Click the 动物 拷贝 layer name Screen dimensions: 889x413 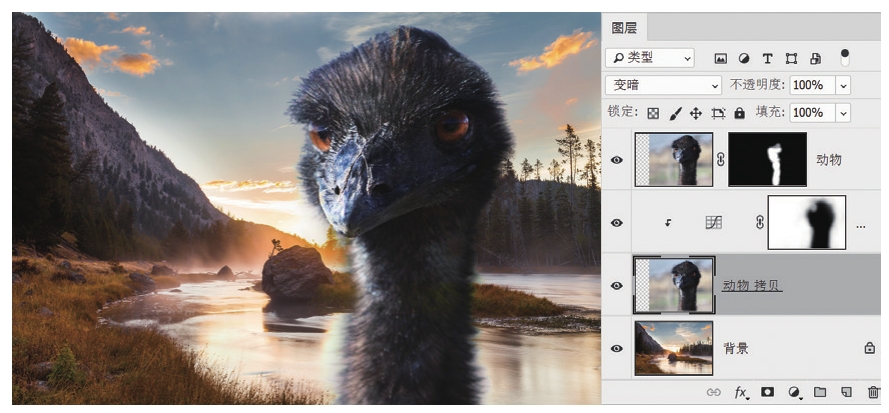[x=752, y=286]
